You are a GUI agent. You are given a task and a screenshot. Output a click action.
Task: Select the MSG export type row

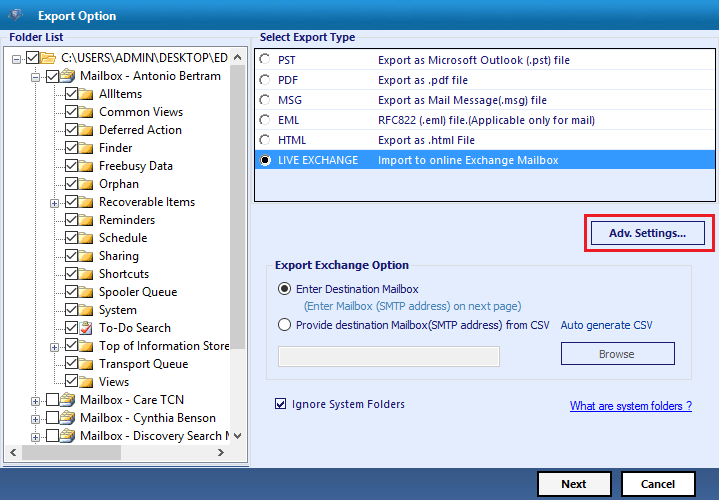(x=485, y=100)
